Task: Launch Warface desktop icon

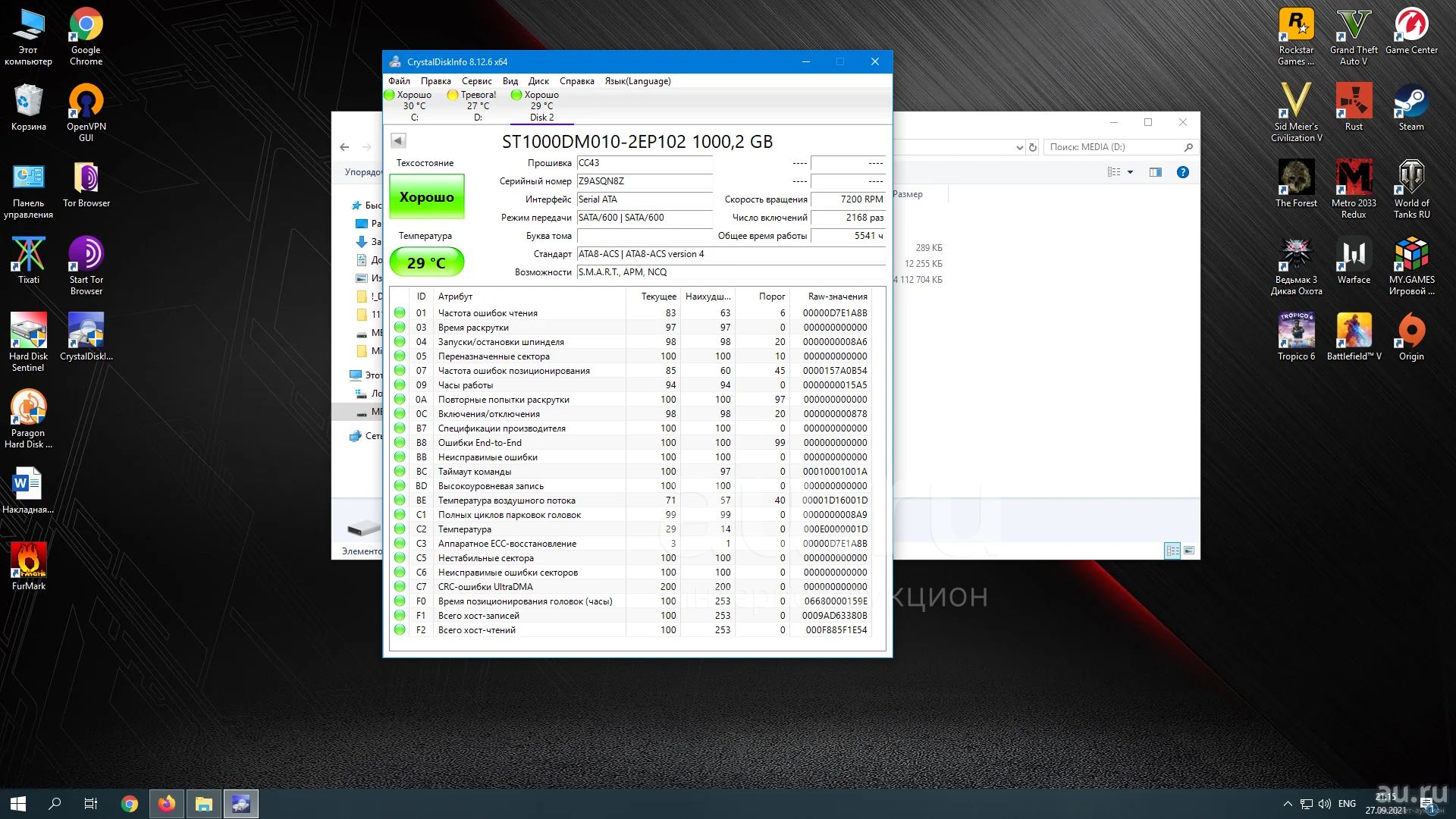Action: coord(1354,260)
